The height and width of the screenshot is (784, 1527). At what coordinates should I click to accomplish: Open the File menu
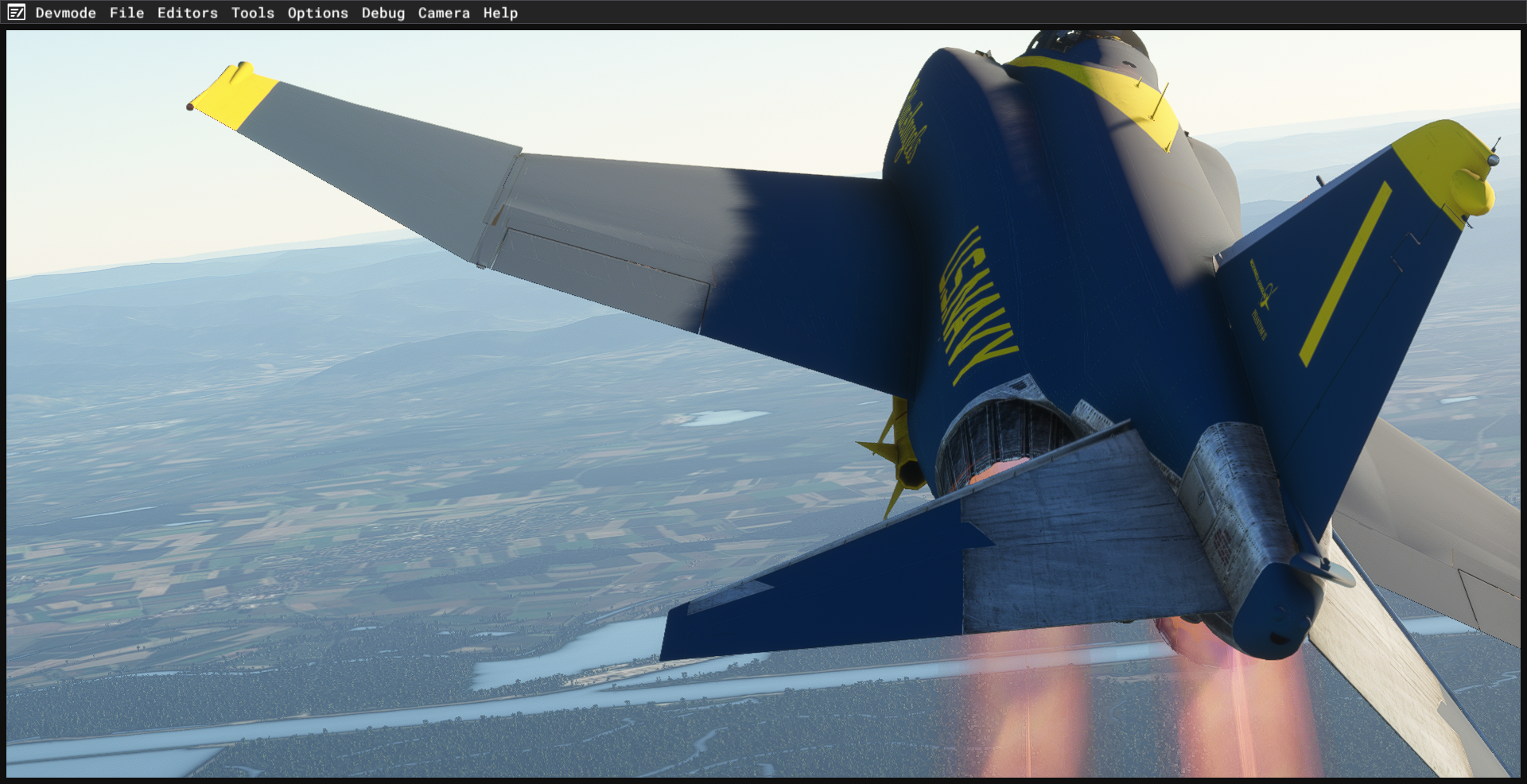pyautogui.click(x=127, y=13)
